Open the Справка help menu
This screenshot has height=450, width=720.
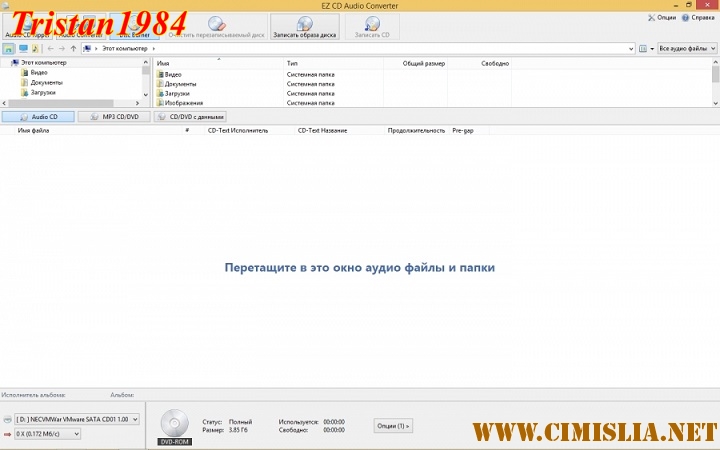tap(698, 17)
